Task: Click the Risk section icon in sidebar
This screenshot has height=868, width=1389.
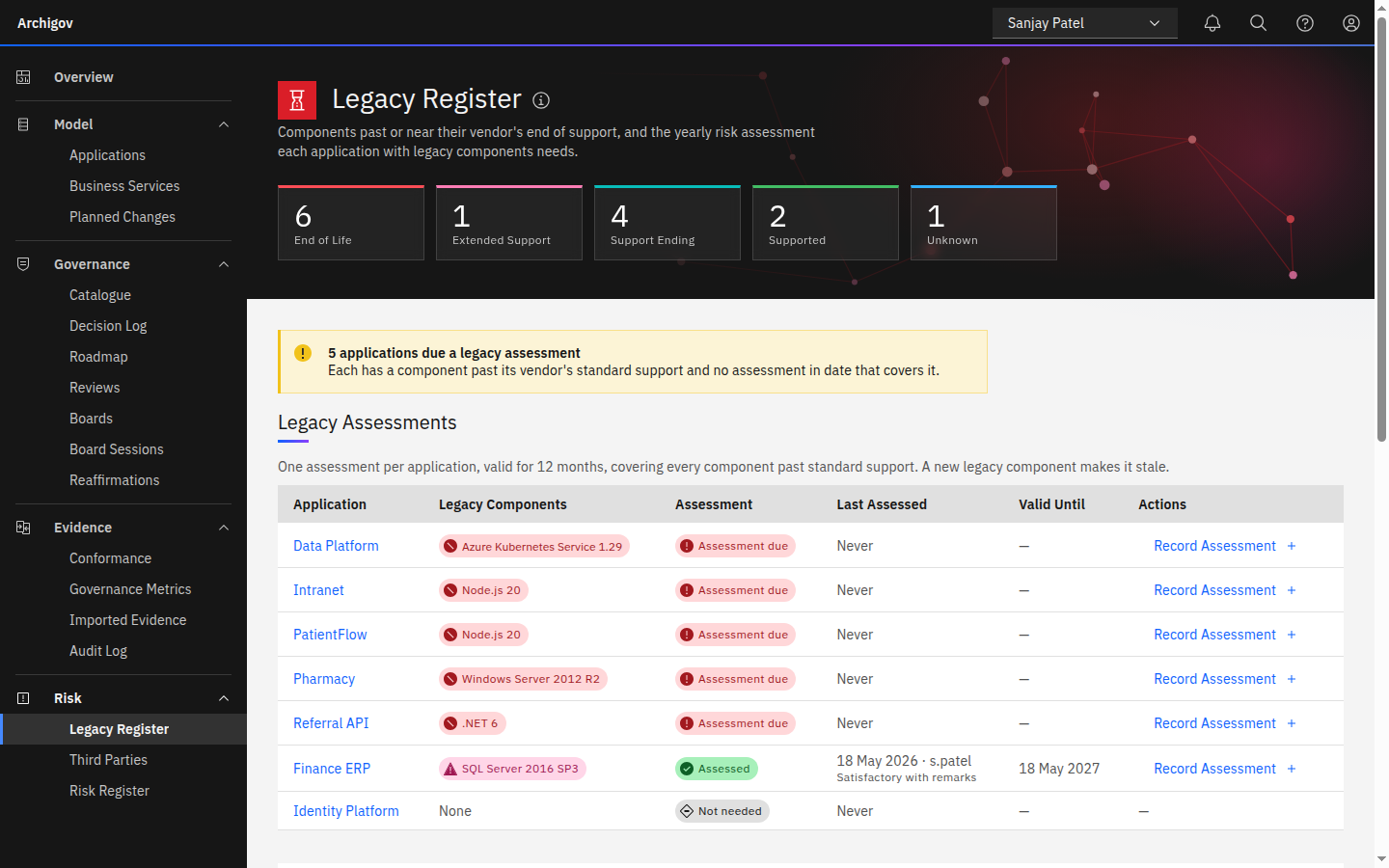Action: pos(23,698)
